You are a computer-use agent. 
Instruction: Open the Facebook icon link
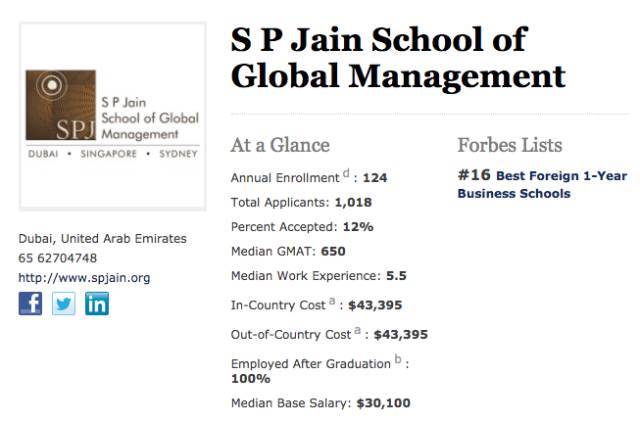[x=31, y=303]
